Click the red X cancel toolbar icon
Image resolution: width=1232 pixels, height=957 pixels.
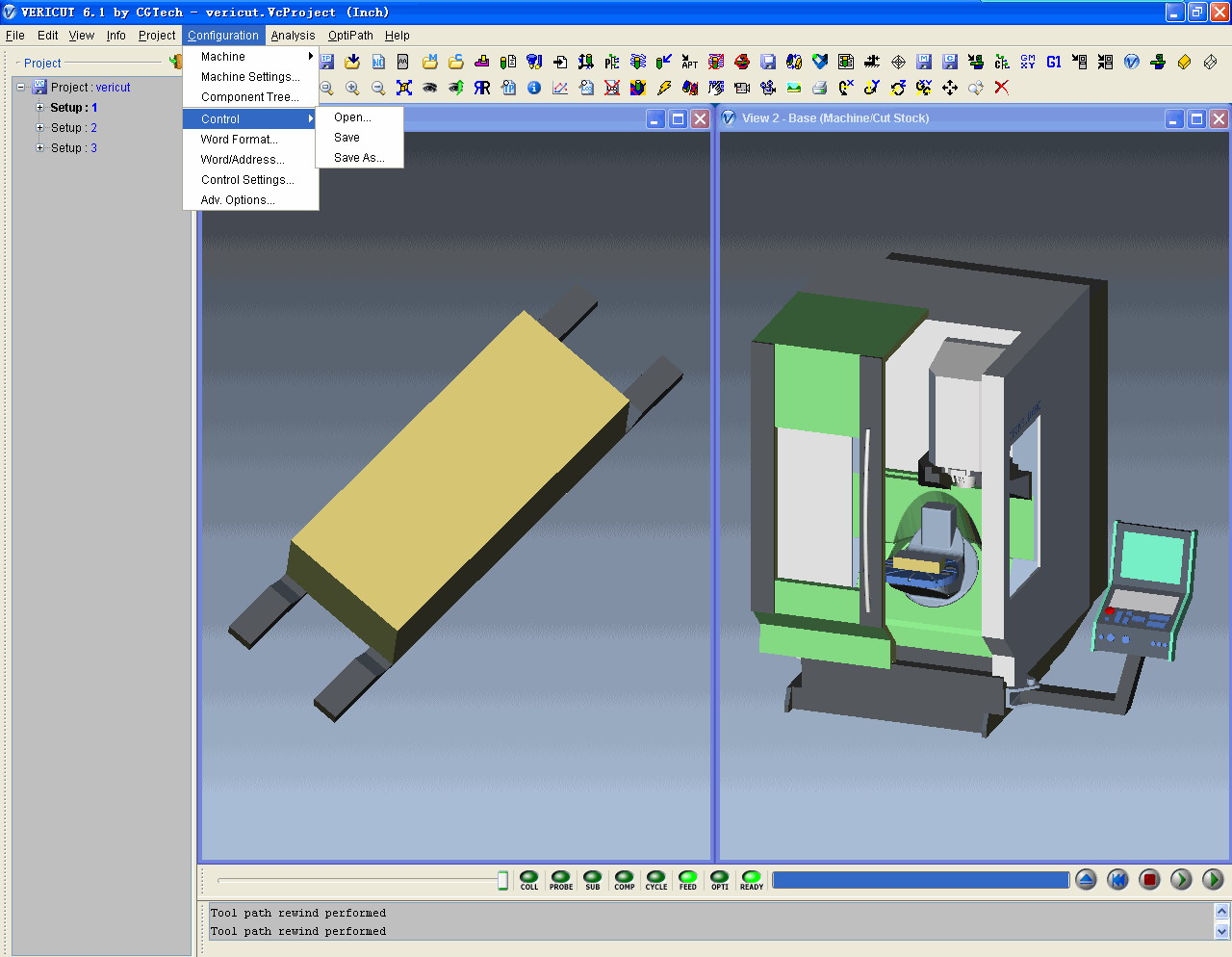(1002, 88)
